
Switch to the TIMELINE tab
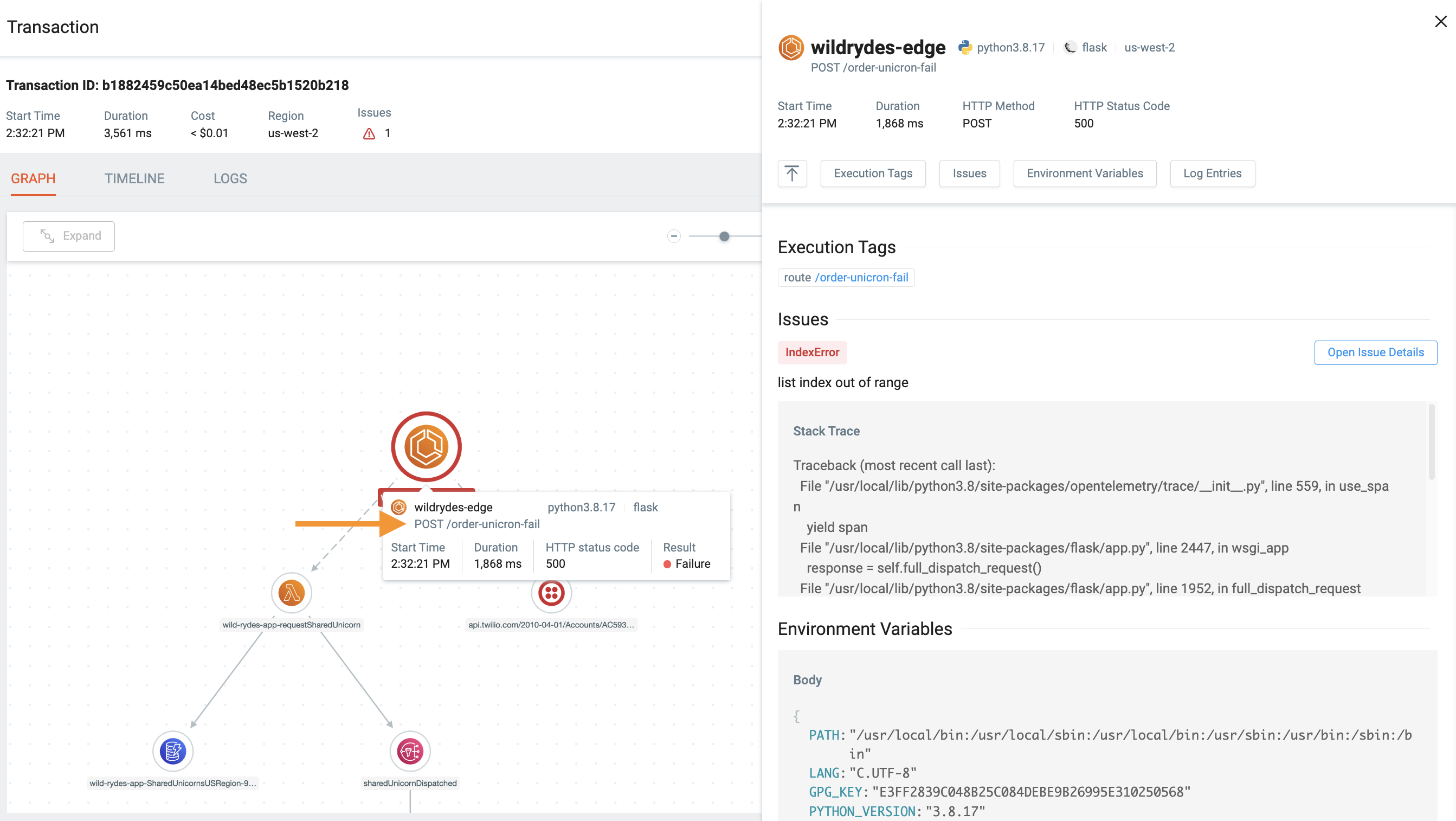click(134, 178)
